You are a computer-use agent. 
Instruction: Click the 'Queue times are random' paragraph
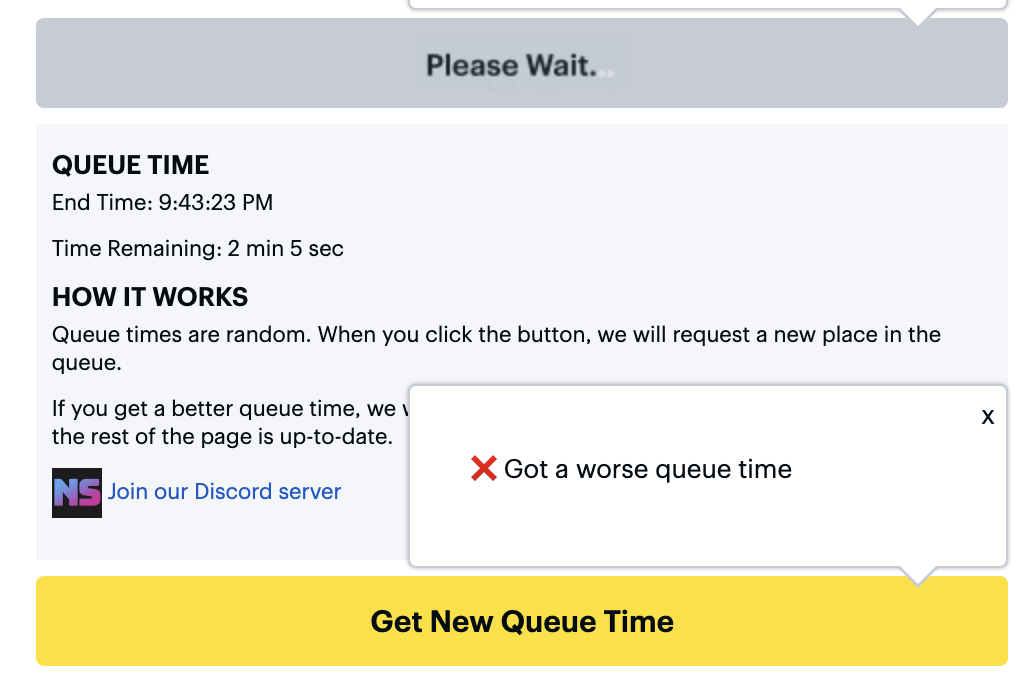[x=496, y=348]
